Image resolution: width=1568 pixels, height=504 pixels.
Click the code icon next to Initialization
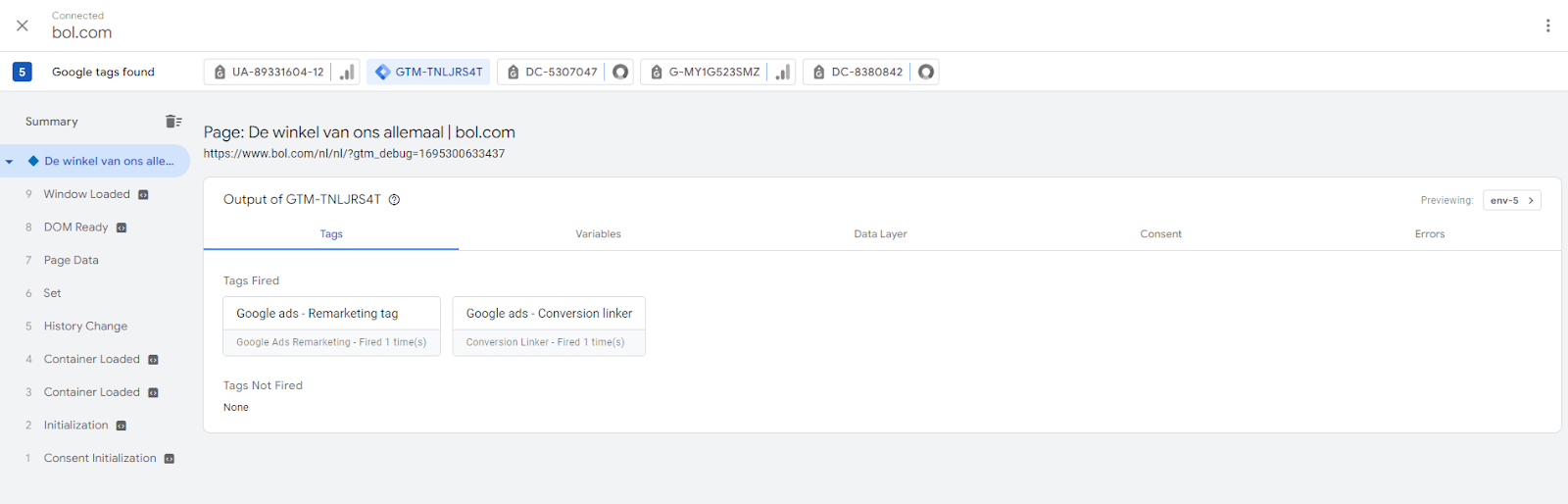[122, 426]
